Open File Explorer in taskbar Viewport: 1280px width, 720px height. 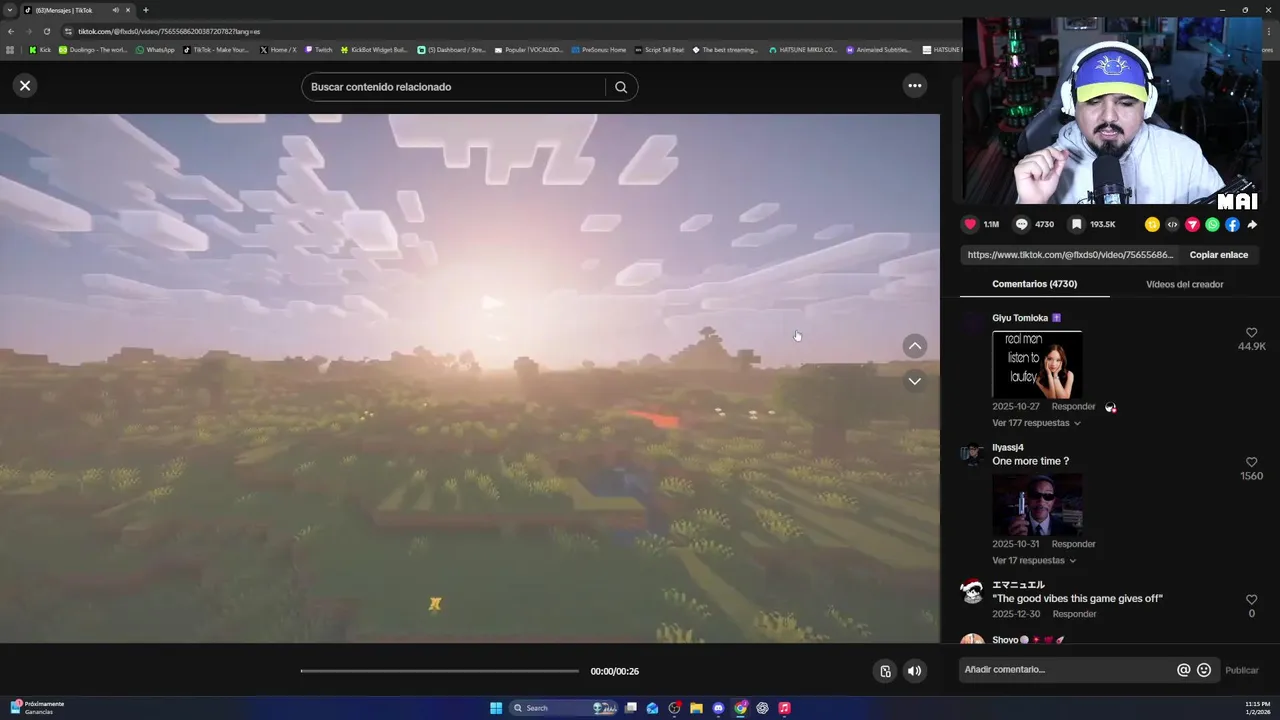(696, 708)
